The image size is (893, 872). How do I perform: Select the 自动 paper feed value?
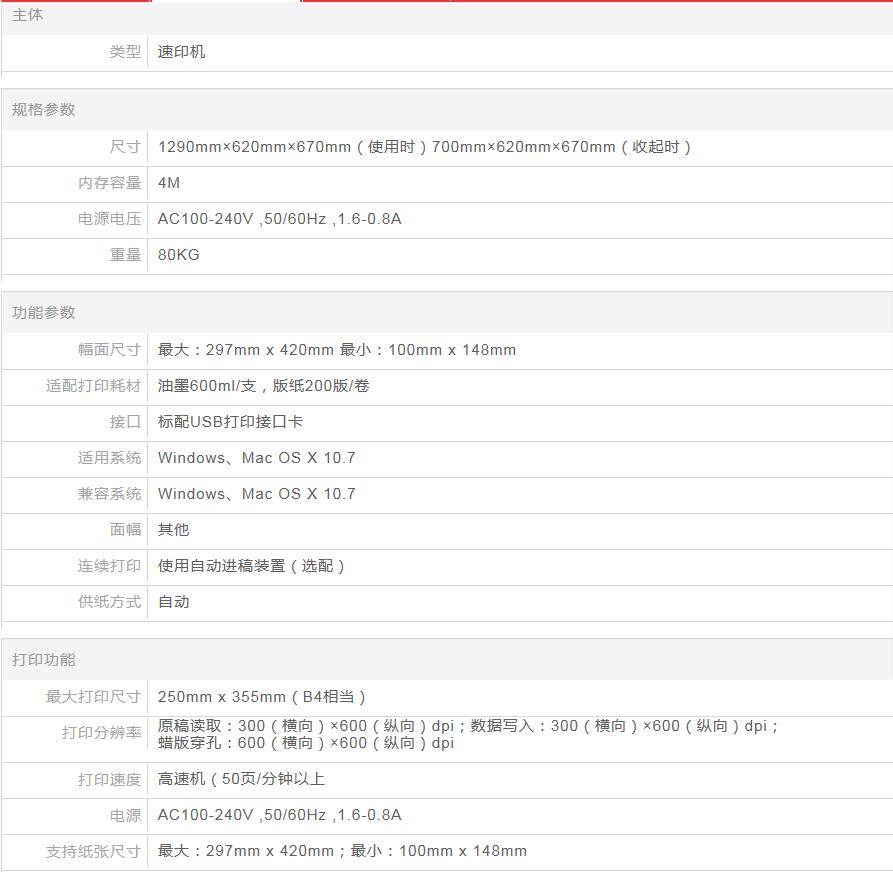(x=174, y=602)
